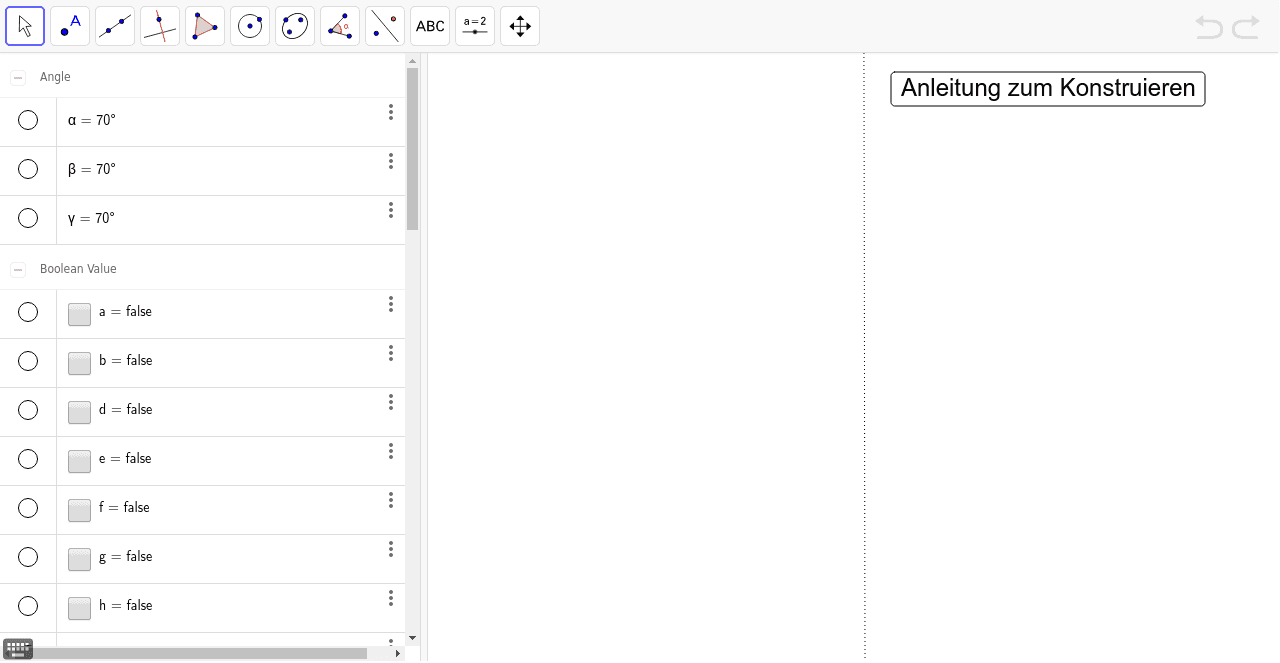The image size is (1280, 663).
Task: Collapse the Angle group
Action: [x=18, y=77]
